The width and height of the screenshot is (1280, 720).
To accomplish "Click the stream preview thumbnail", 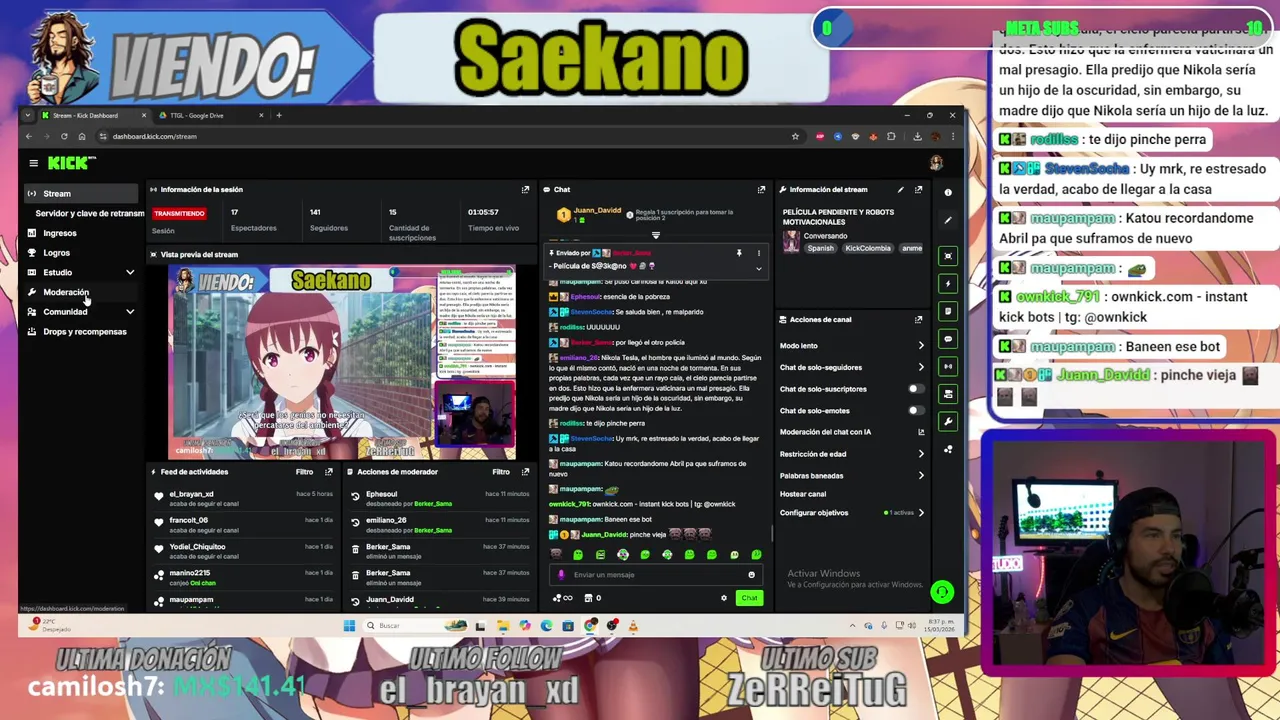I will tap(342, 362).
